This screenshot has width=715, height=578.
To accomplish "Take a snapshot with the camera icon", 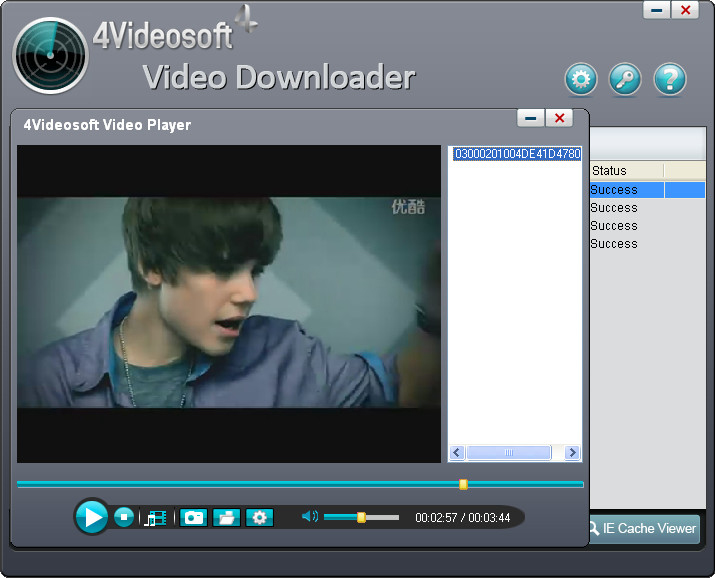I will tap(193, 517).
